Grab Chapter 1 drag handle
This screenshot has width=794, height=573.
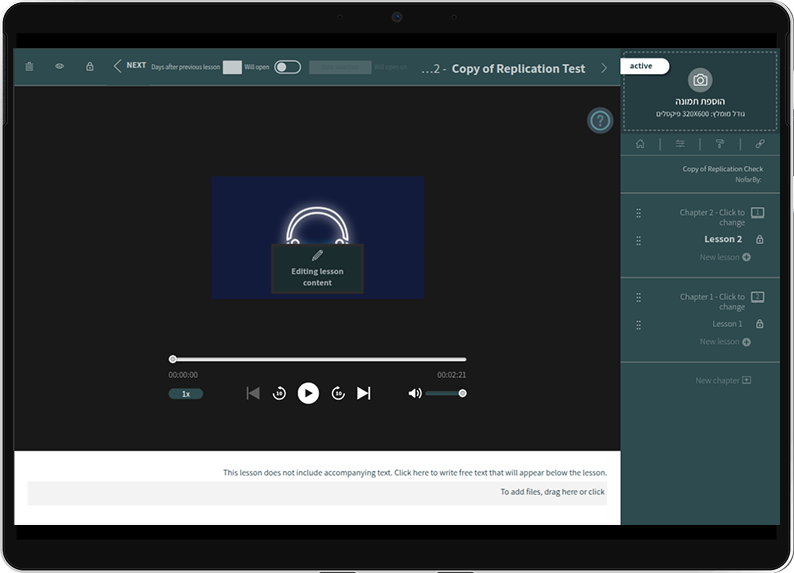point(638,297)
